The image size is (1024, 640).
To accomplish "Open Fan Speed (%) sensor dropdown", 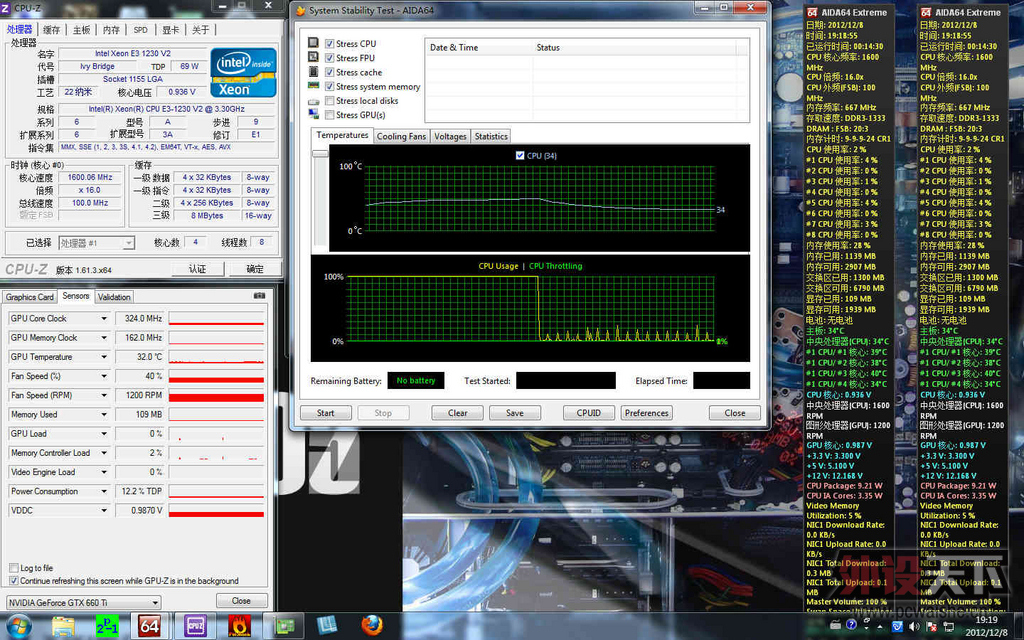I will tap(104, 376).
